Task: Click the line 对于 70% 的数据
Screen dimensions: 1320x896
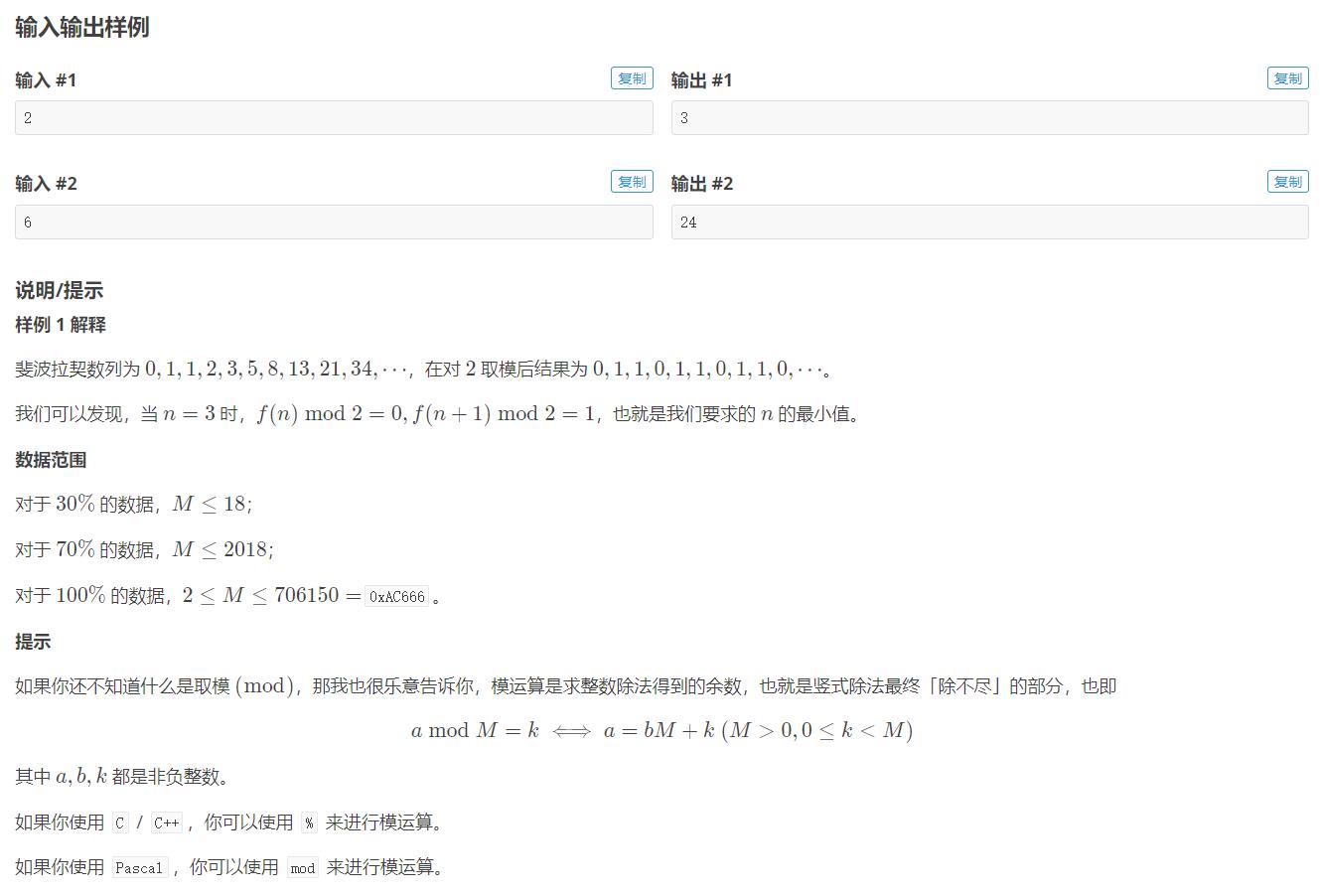Action: (145, 549)
